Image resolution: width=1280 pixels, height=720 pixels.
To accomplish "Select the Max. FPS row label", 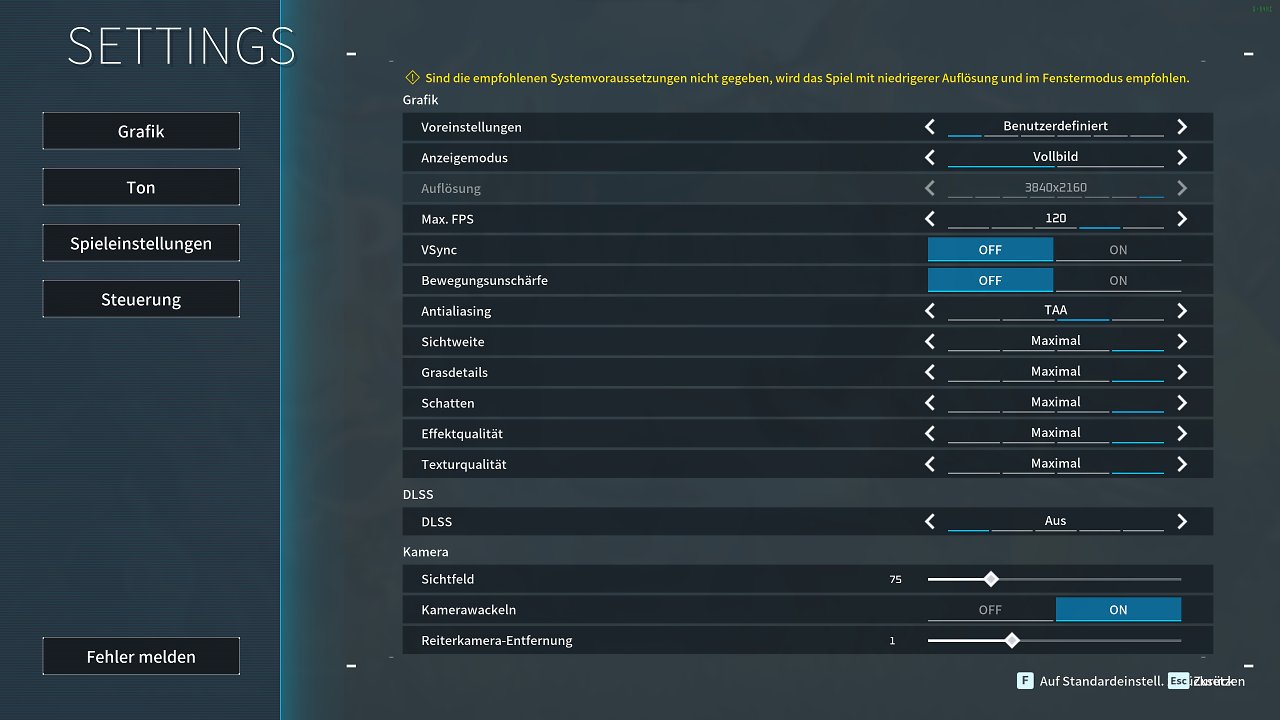I will click(x=447, y=219).
